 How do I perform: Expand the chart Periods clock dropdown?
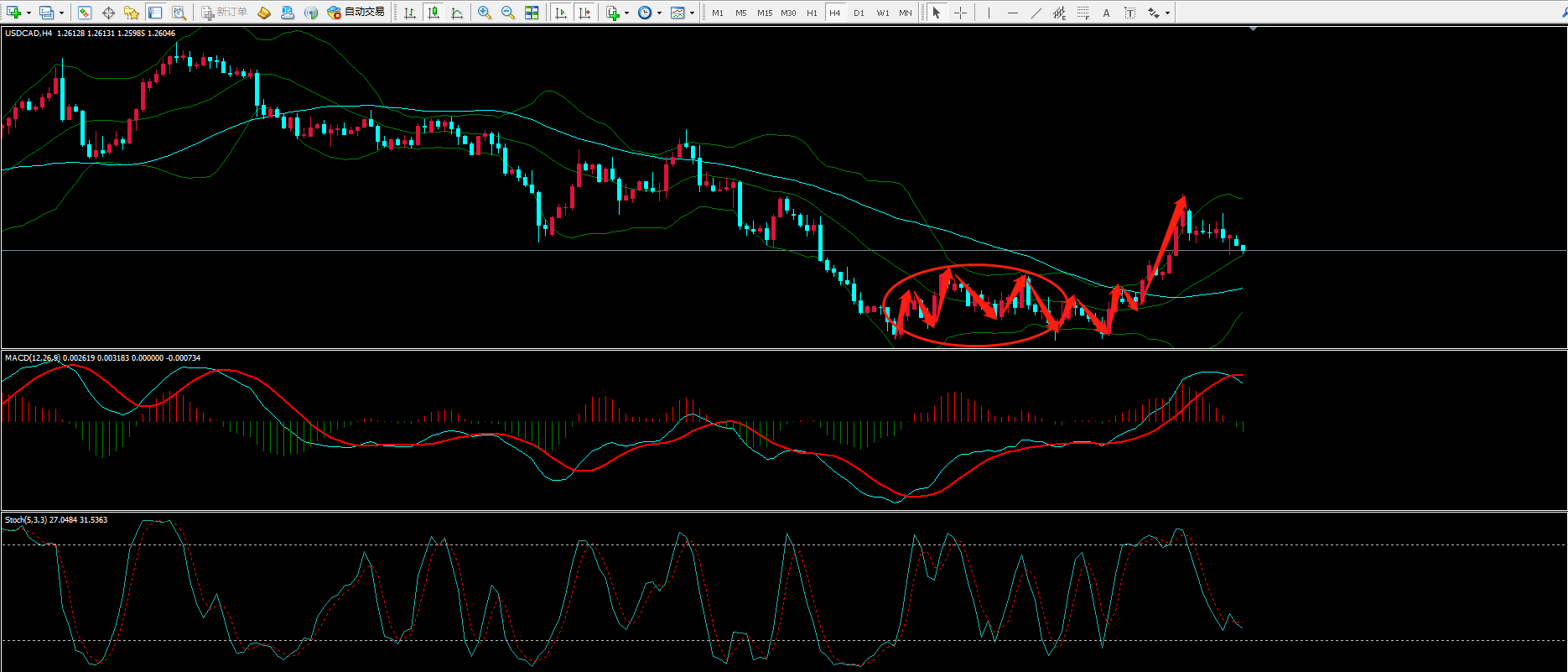click(659, 13)
